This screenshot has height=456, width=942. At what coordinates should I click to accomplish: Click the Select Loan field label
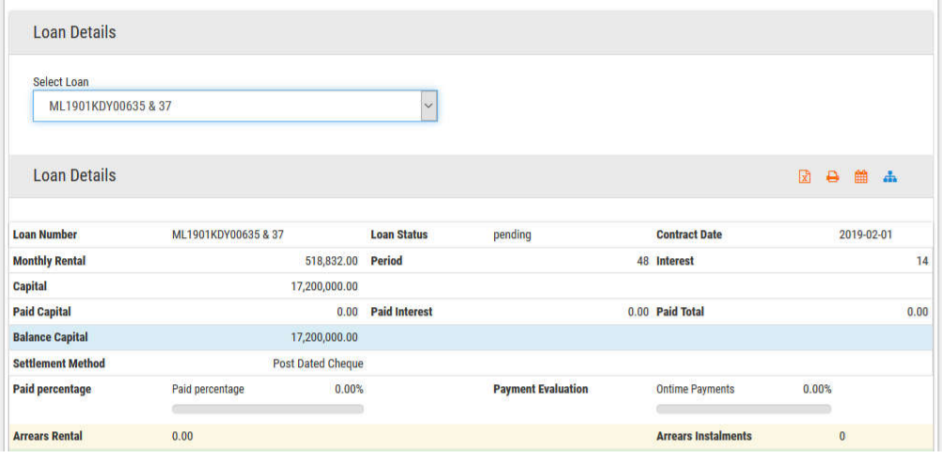pos(62,82)
